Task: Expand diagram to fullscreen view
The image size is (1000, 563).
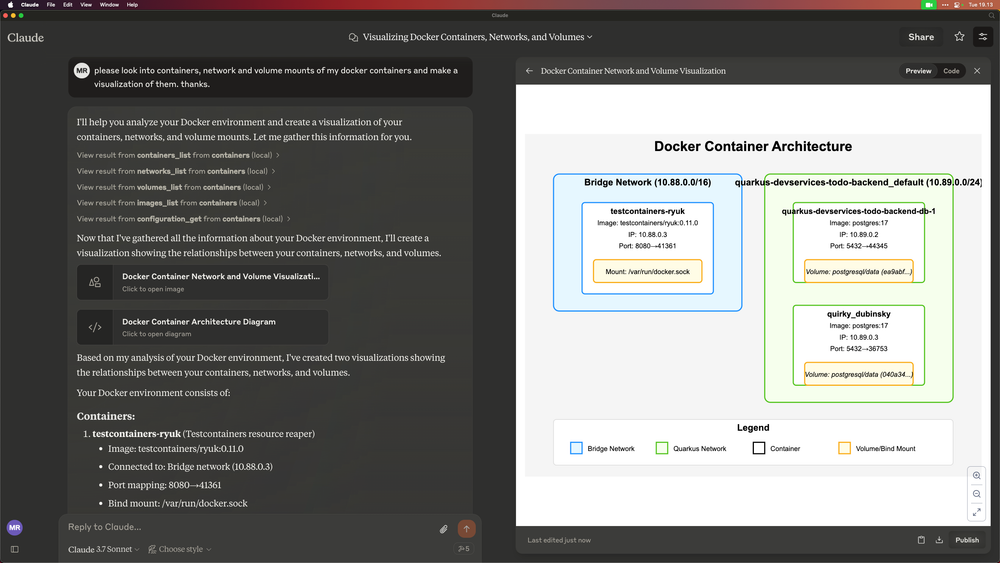Action: coord(977,512)
